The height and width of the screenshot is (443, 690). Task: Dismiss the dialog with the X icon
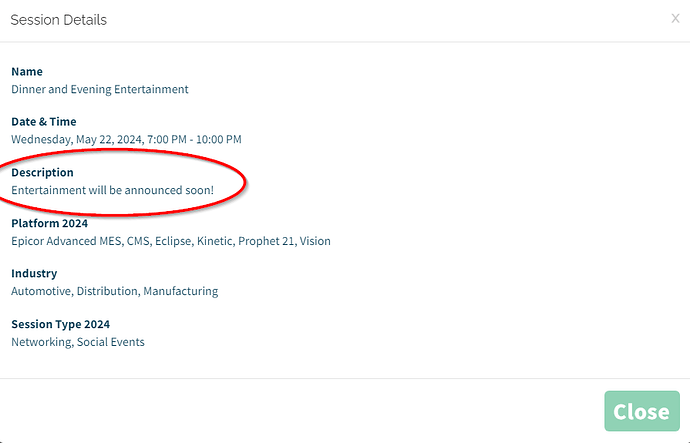[x=675, y=18]
